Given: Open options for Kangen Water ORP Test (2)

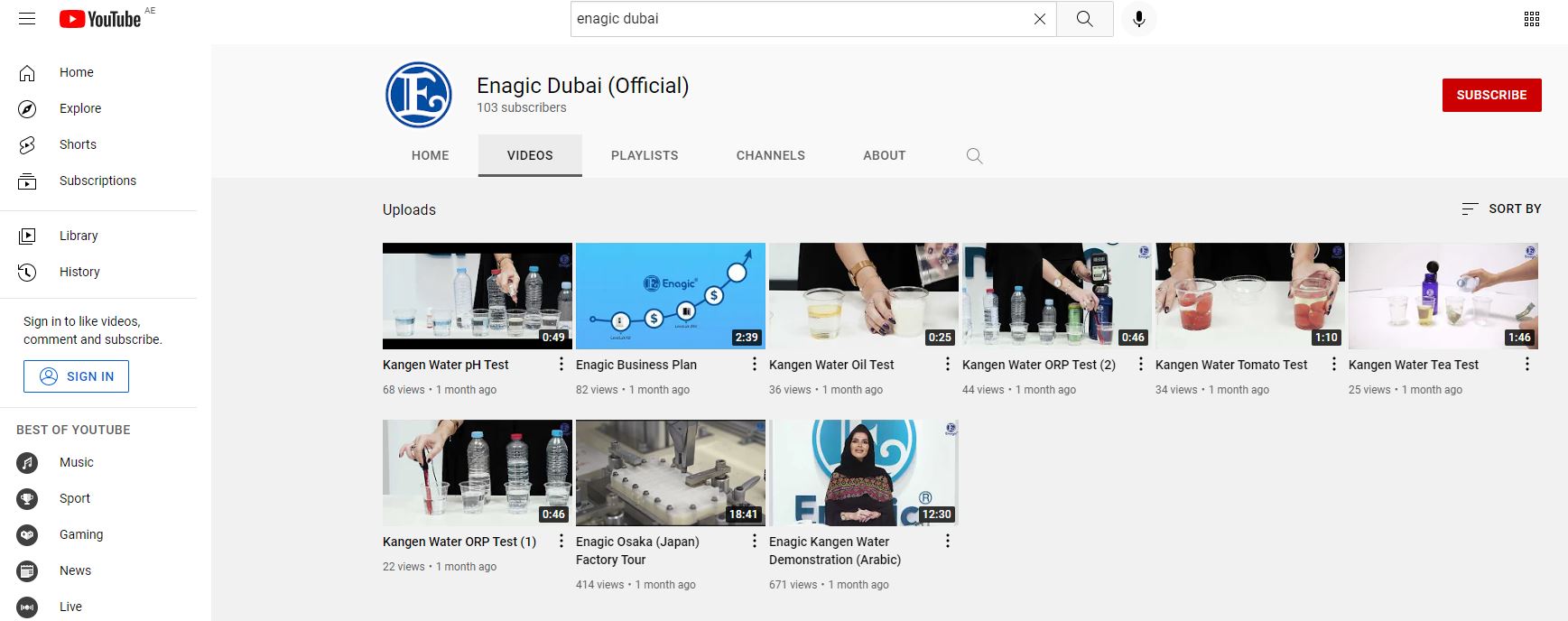Looking at the screenshot, I should click(x=1141, y=364).
